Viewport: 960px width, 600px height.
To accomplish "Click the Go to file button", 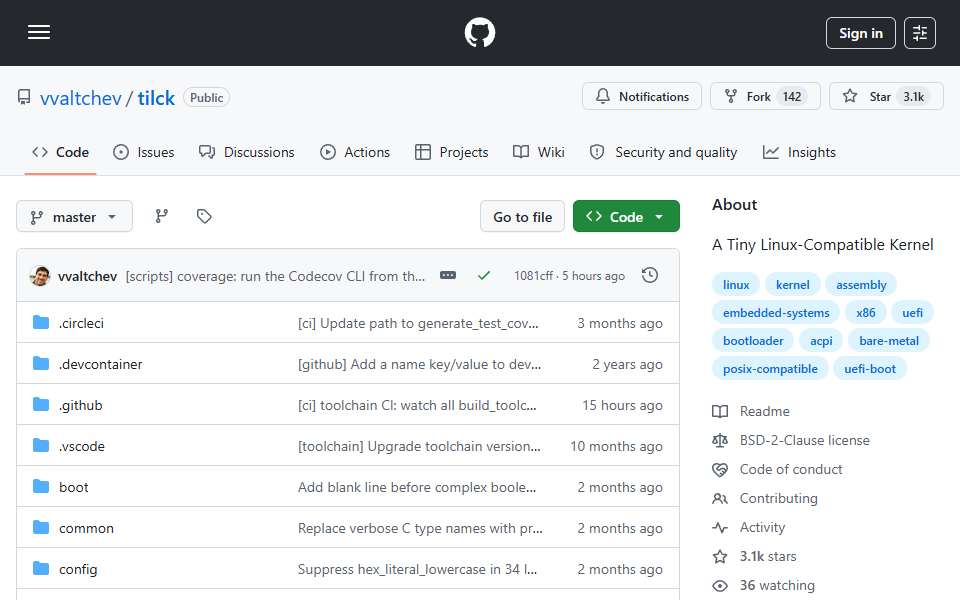I will pos(522,217).
